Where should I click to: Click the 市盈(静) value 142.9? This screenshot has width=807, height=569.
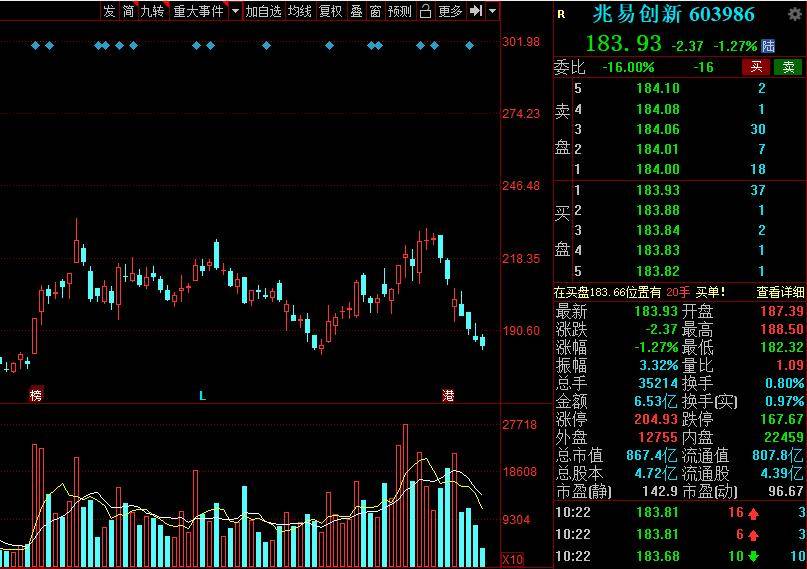tap(660, 491)
